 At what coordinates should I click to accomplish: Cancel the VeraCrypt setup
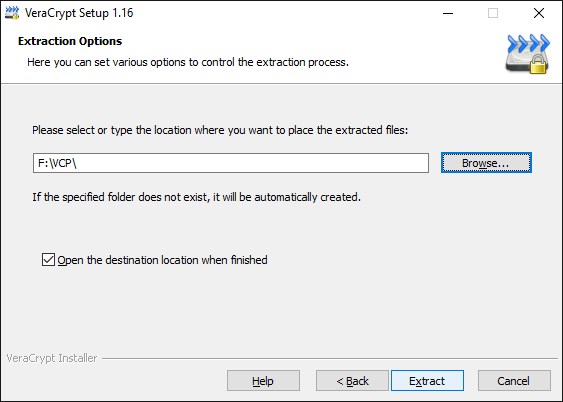click(514, 380)
